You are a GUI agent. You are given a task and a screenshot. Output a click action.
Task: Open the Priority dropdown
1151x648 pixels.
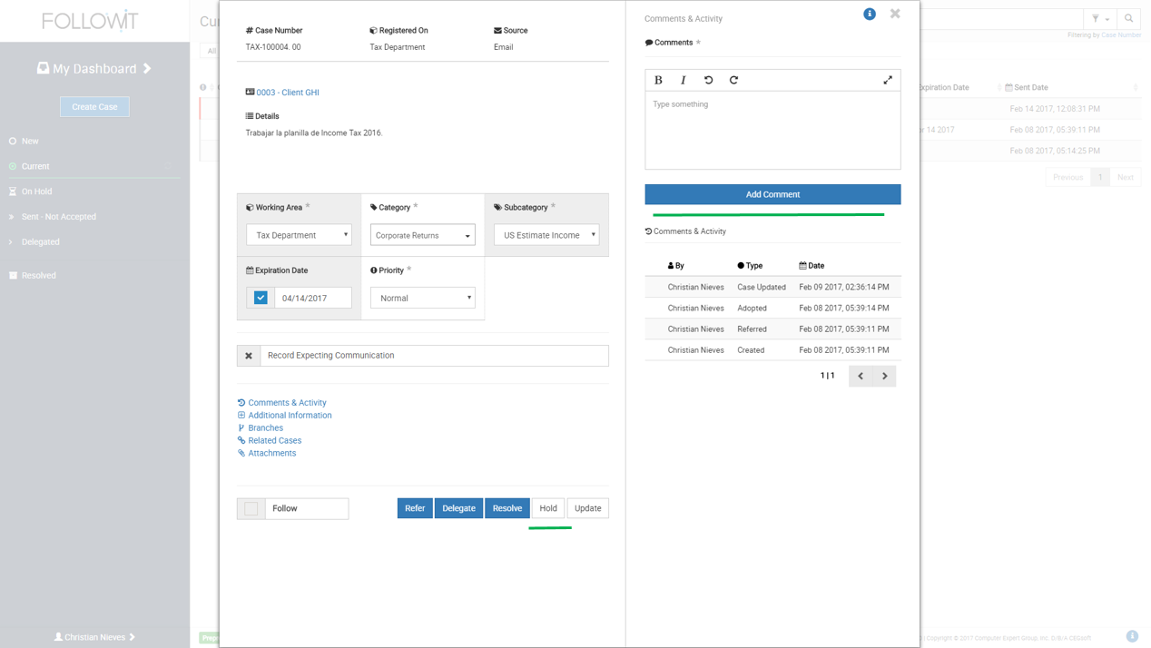(423, 298)
